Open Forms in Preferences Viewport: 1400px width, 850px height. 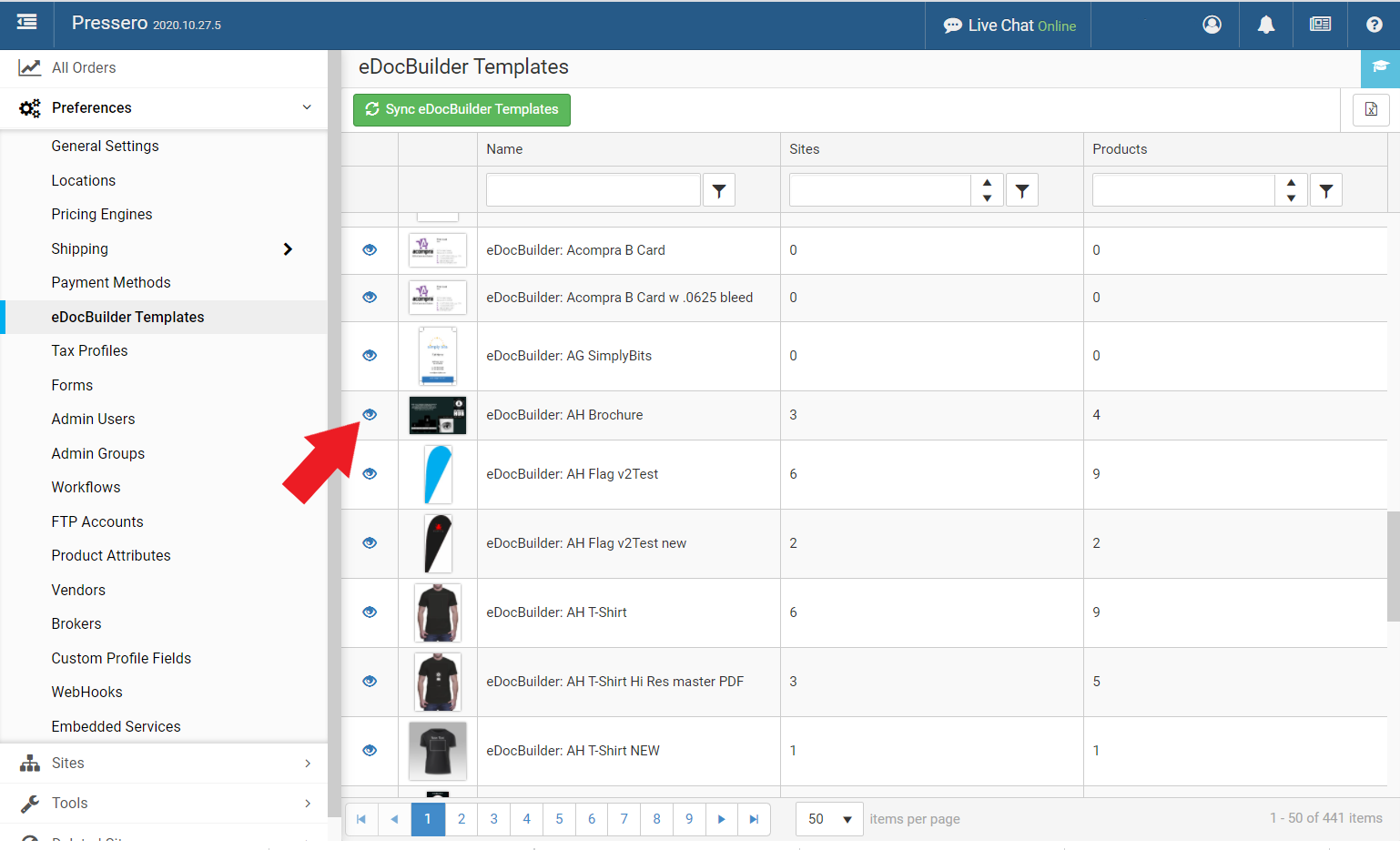(x=72, y=385)
